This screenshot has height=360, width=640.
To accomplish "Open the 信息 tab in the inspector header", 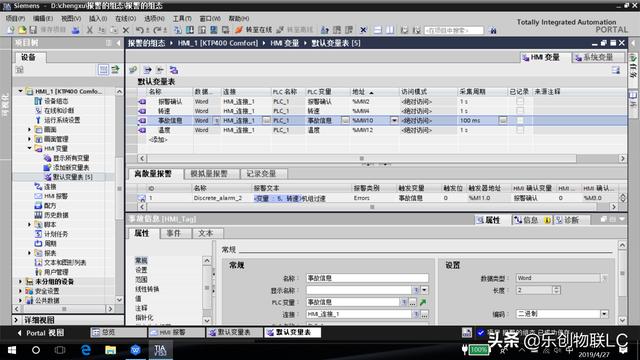I will click(532, 220).
